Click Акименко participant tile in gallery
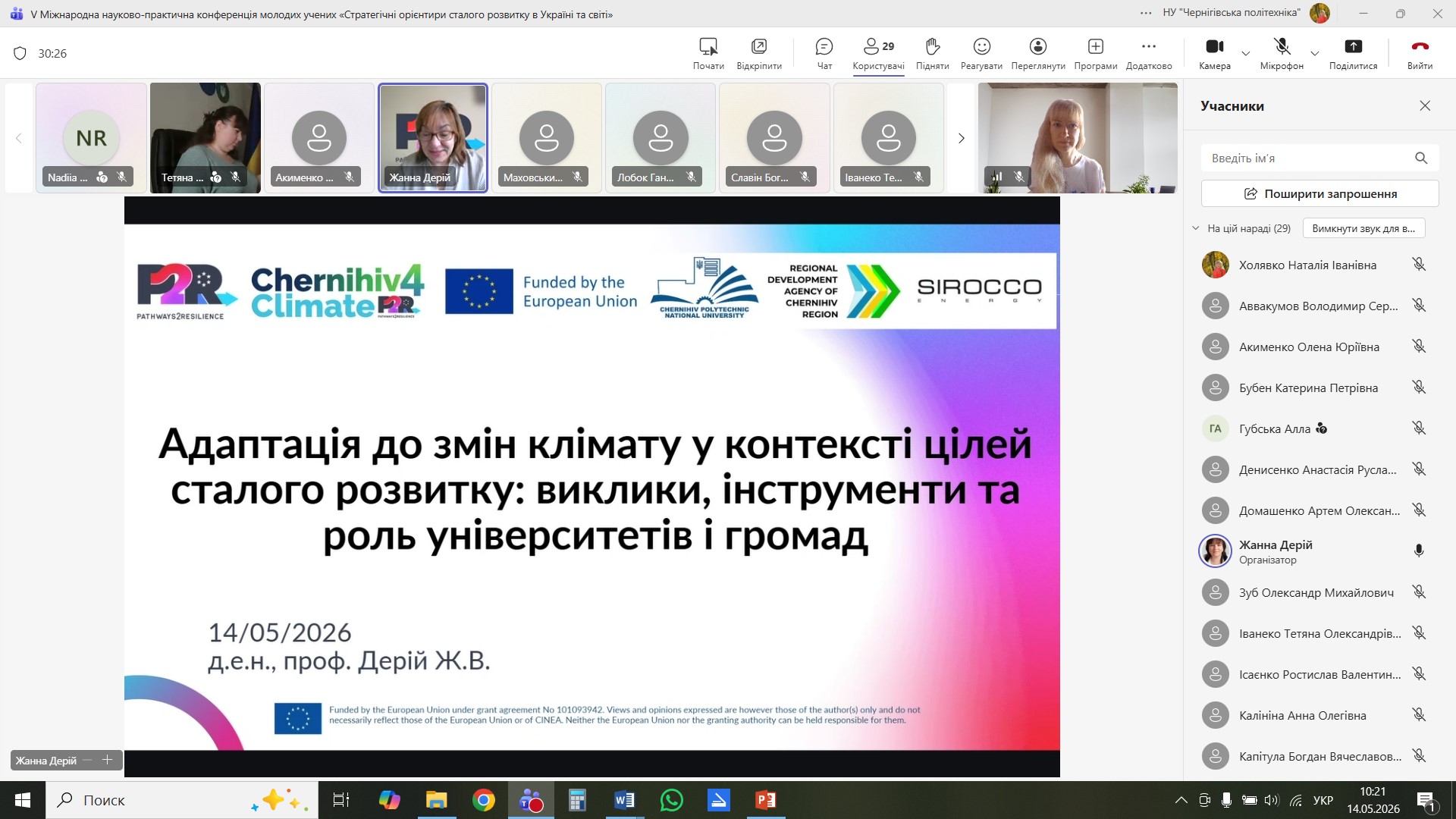 coord(319,138)
